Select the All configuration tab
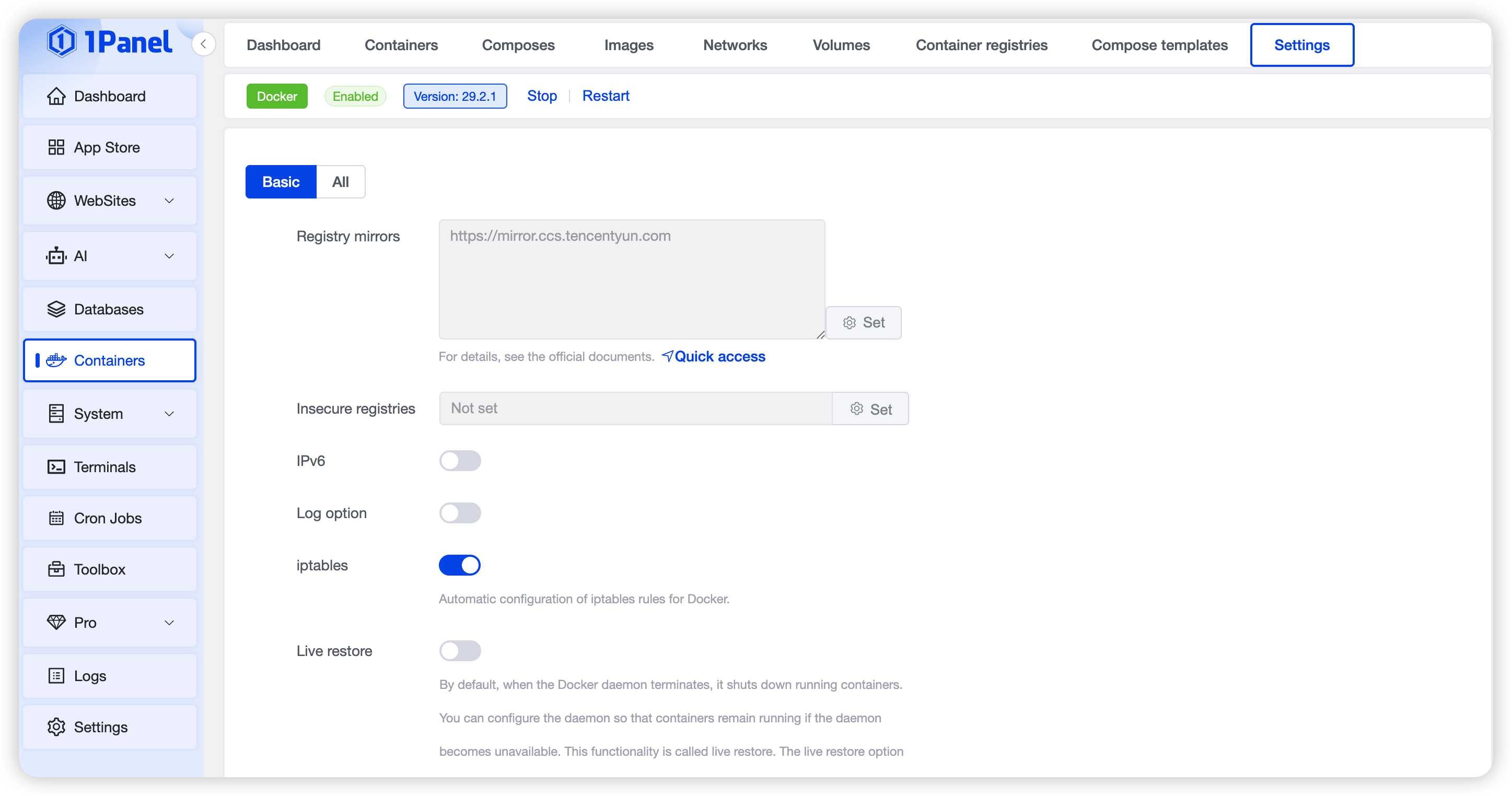Screen dimensions: 1512x796 (341, 182)
